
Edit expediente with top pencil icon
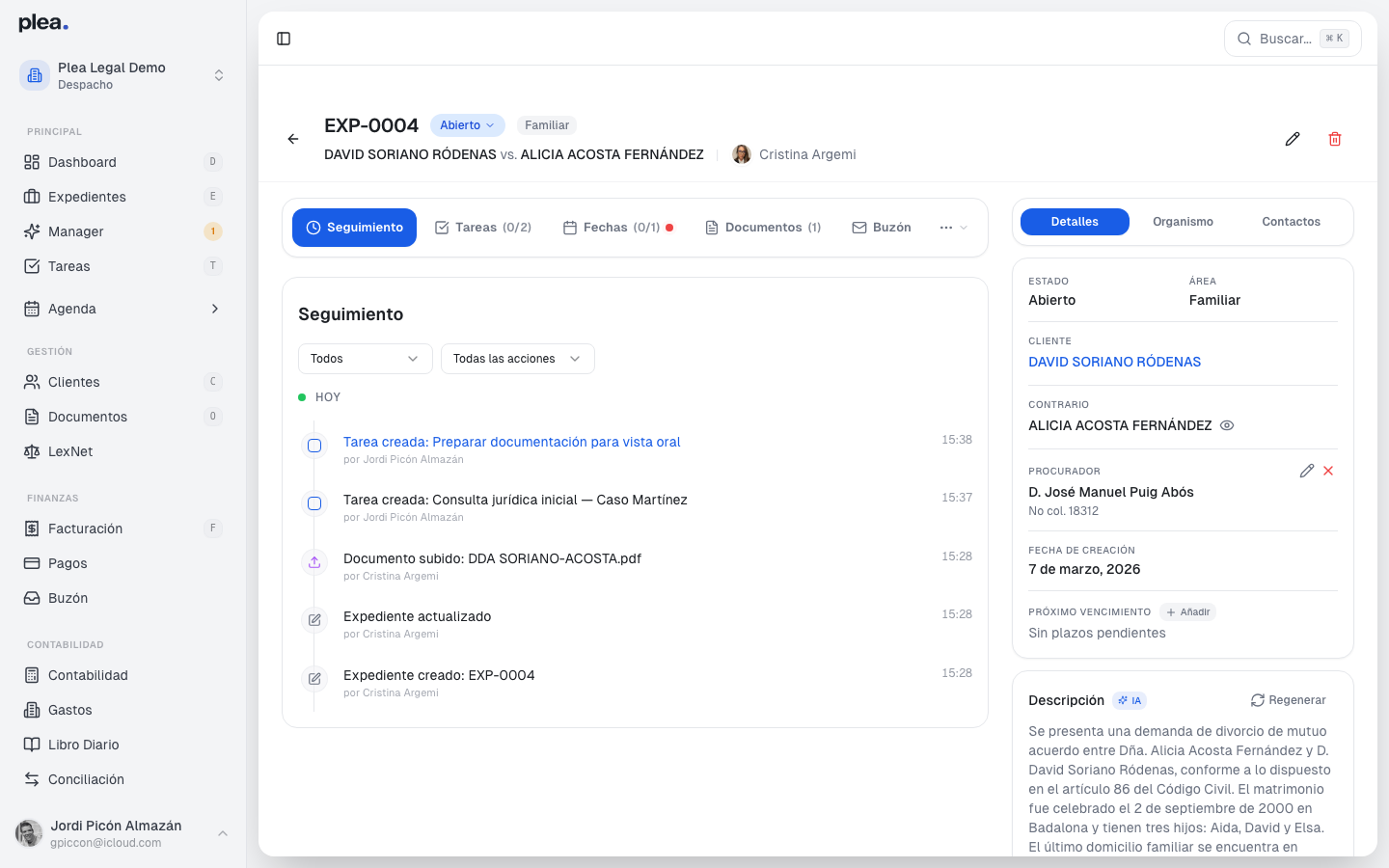tap(1293, 139)
